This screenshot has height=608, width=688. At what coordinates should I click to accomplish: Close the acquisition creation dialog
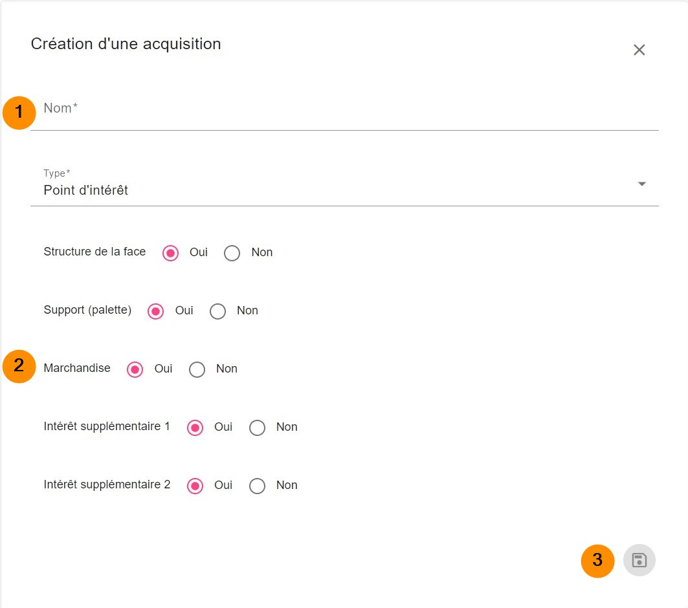639,50
